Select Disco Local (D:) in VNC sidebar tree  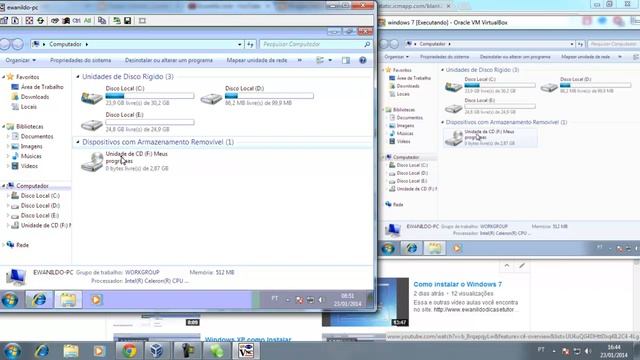click(x=40, y=205)
